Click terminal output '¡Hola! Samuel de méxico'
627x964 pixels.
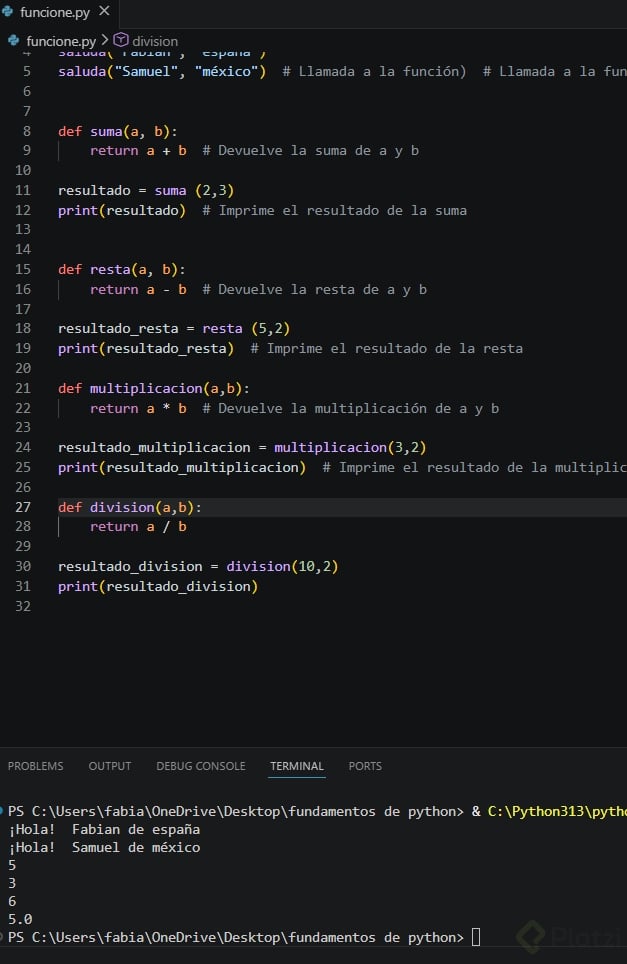click(x=104, y=847)
